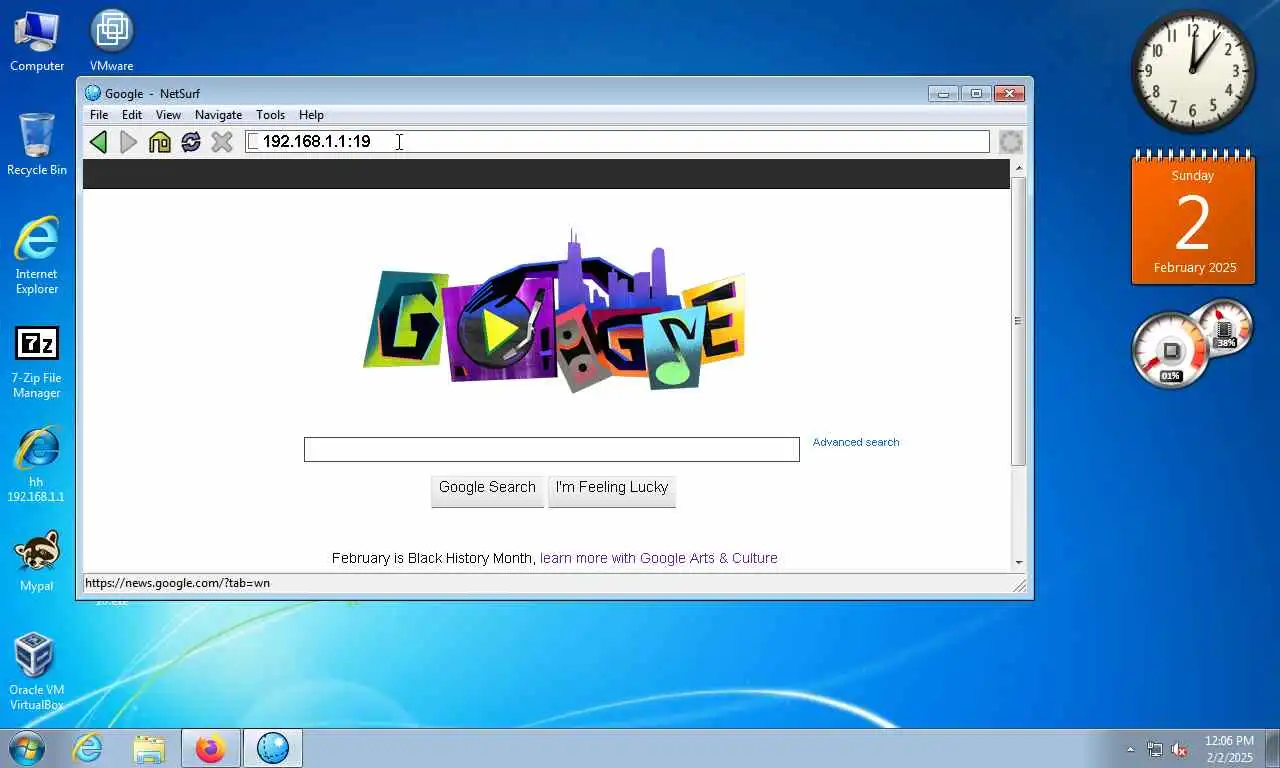Maximize the NetSurf window

[976, 94]
